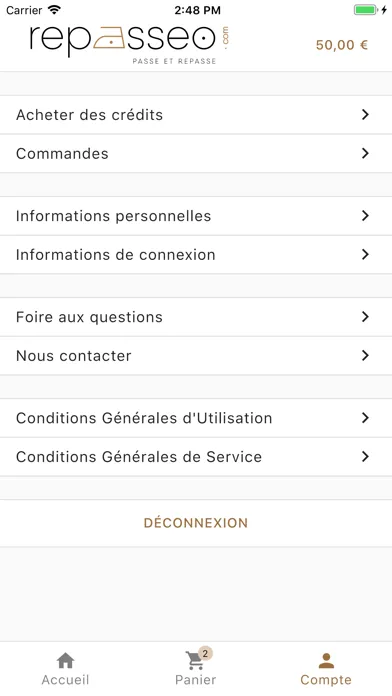Expand the Commandes chevron arrow

click(365, 153)
